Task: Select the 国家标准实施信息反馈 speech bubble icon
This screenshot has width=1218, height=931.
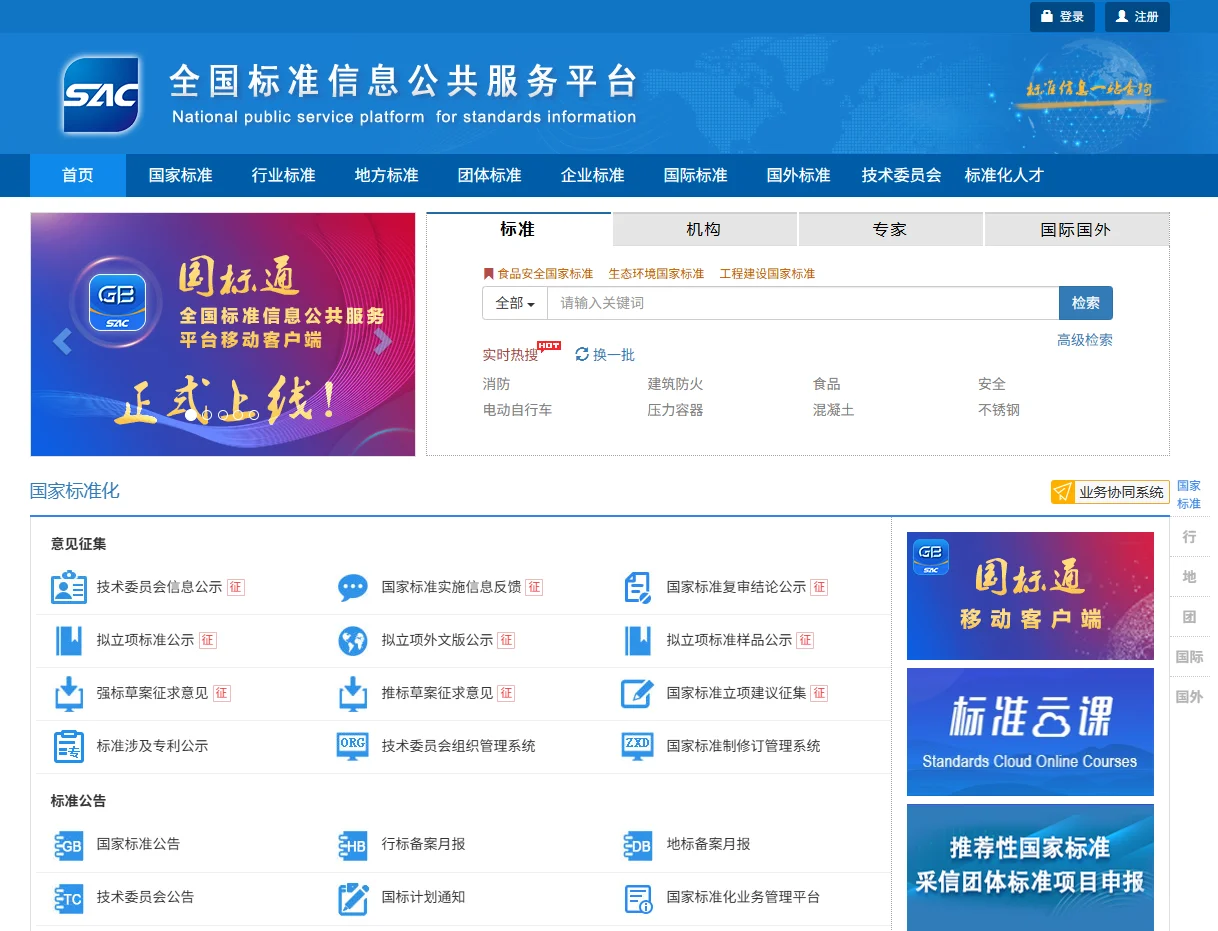Action: pyautogui.click(x=352, y=588)
